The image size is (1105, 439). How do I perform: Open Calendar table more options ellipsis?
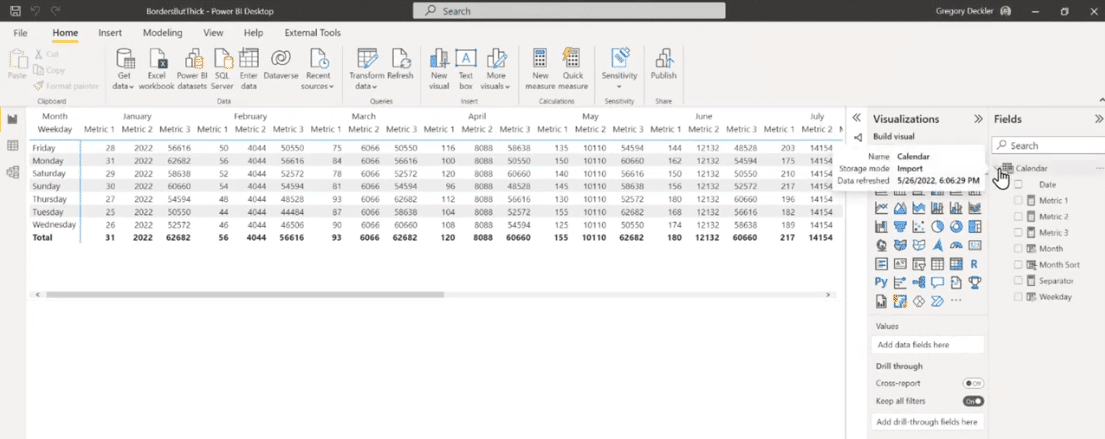(1099, 168)
